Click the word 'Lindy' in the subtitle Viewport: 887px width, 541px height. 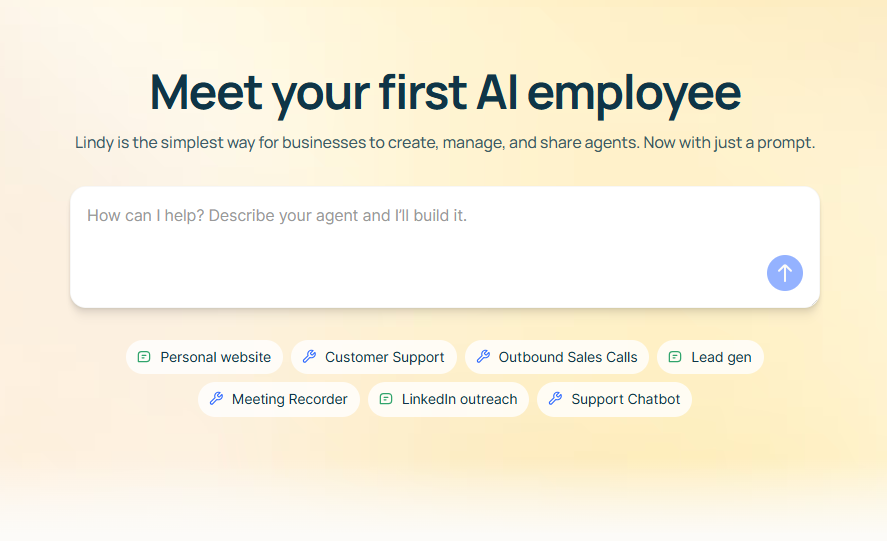94,142
